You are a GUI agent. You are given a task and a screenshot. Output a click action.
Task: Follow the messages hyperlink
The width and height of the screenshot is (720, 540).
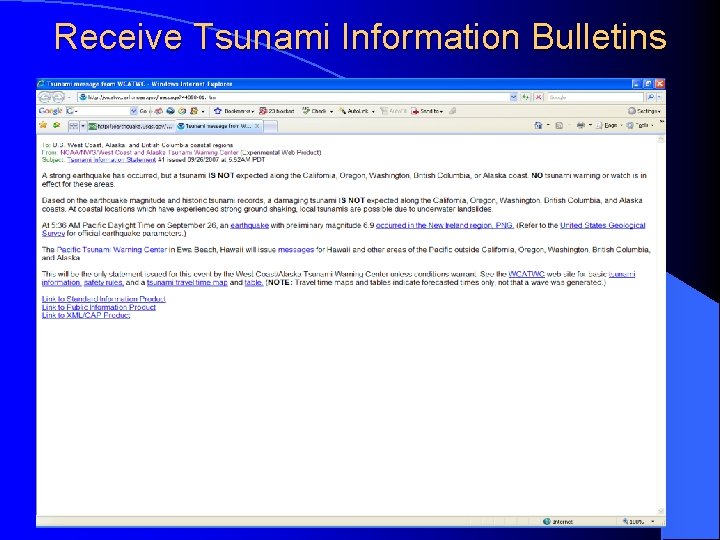296,250
